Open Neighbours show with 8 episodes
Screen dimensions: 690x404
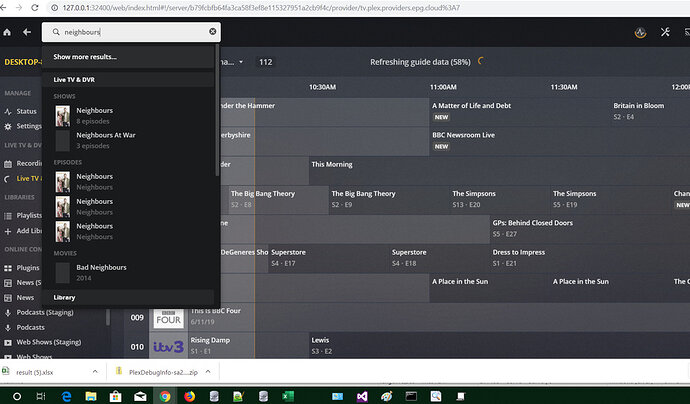[x=128, y=115]
